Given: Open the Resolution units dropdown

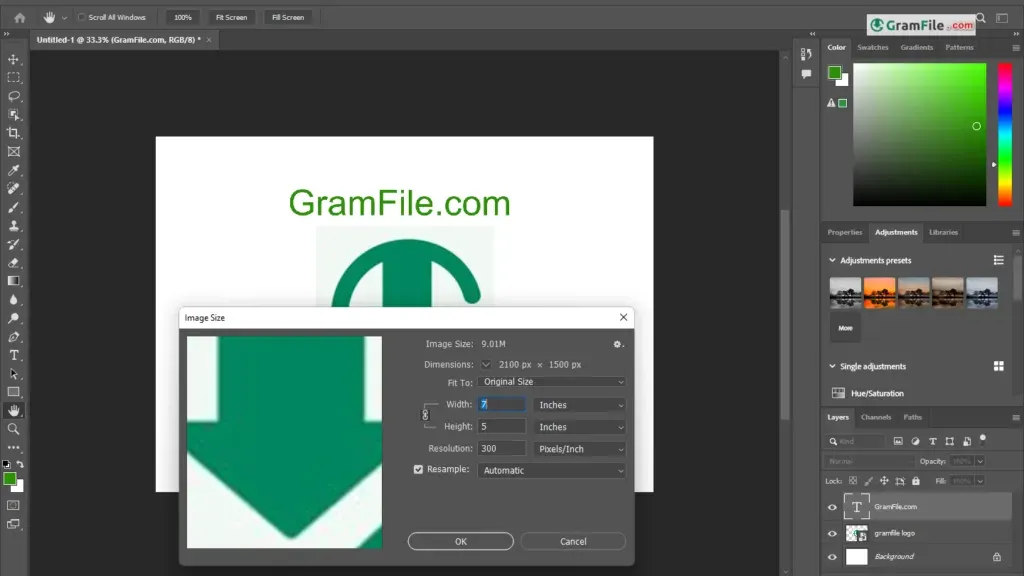Looking at the screenshot, I should (580, 449).
